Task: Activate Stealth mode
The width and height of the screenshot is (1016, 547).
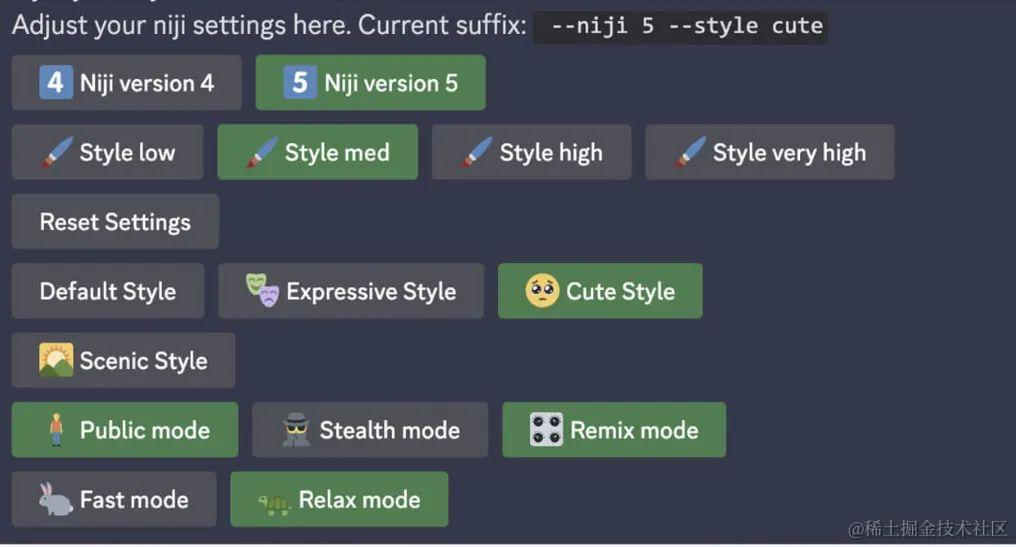Action: pyautogui.click(x=370, y=430)
